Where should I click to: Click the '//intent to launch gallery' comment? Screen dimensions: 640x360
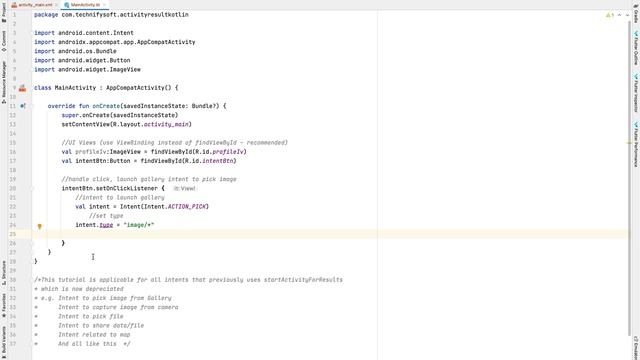(120, 198)
